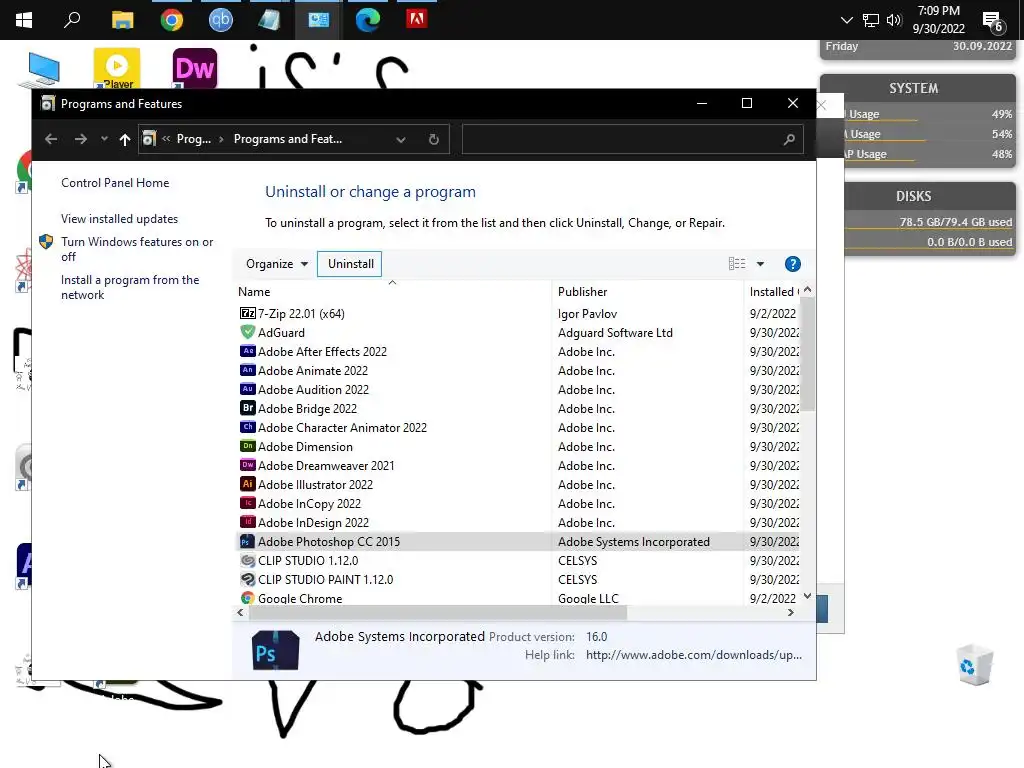
Task: Open network tray icon
Action: coord(871,20)
